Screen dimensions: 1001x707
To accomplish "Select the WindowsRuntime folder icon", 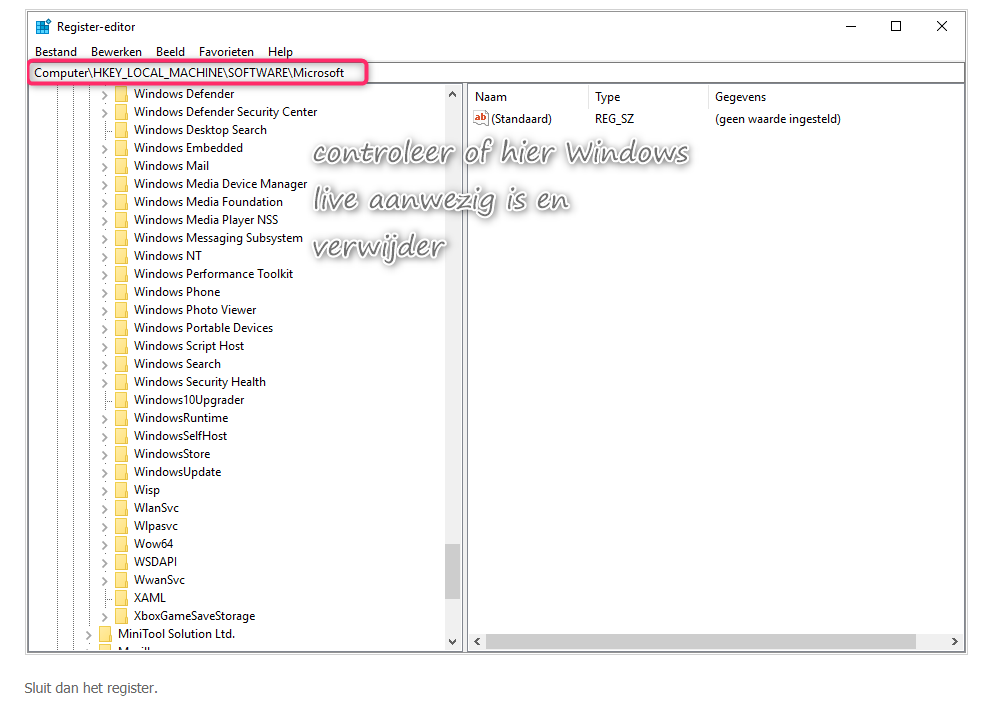I will click(x=121, y=418).
